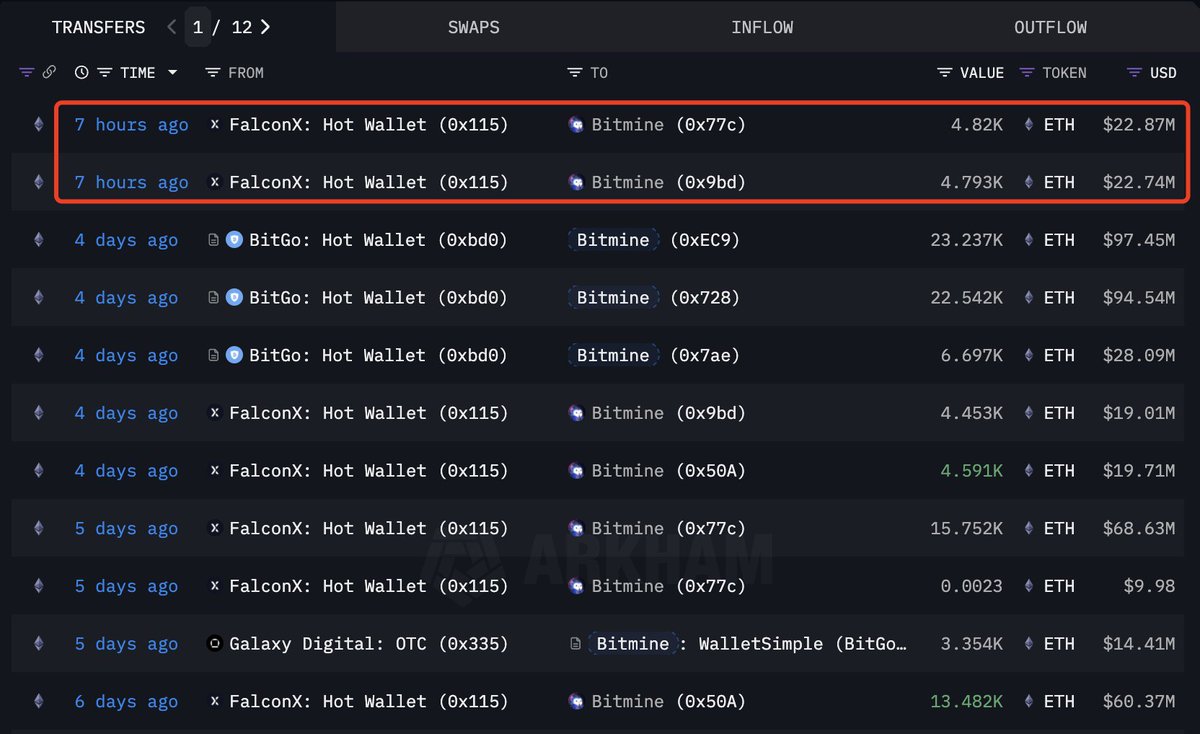Click the FalconX logo on the $68.63M row
This screenshot has width=1200, height=734.
coord(214,528)
